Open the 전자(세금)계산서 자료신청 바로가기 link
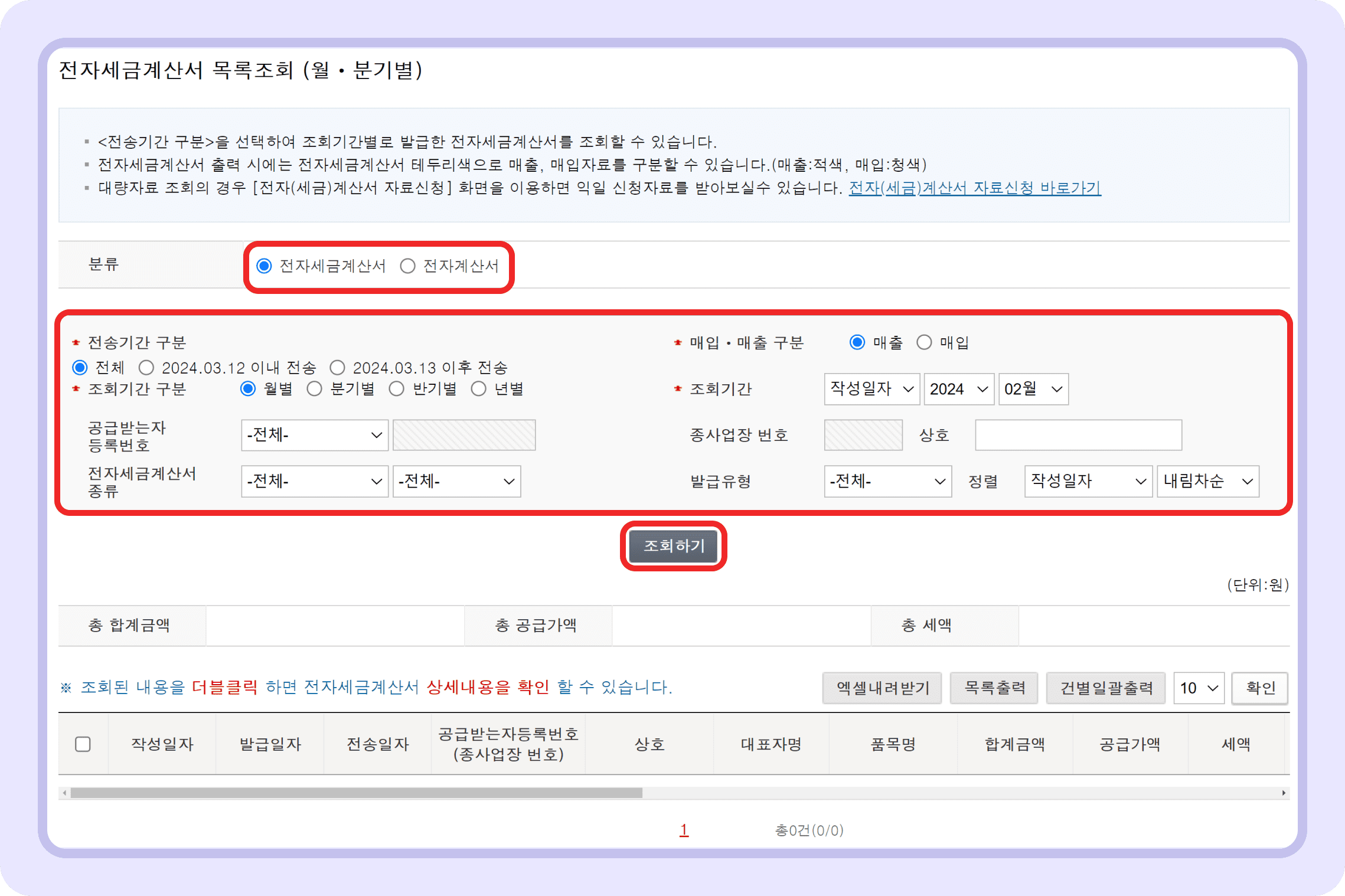Image resolution: width=1345 pixels, height=896 pixels. [974, 188]
